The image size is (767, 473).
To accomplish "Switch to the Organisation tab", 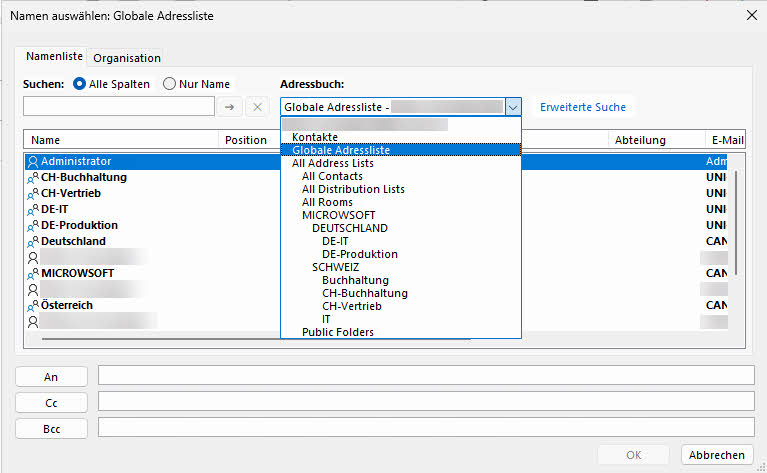I will 127,58.
